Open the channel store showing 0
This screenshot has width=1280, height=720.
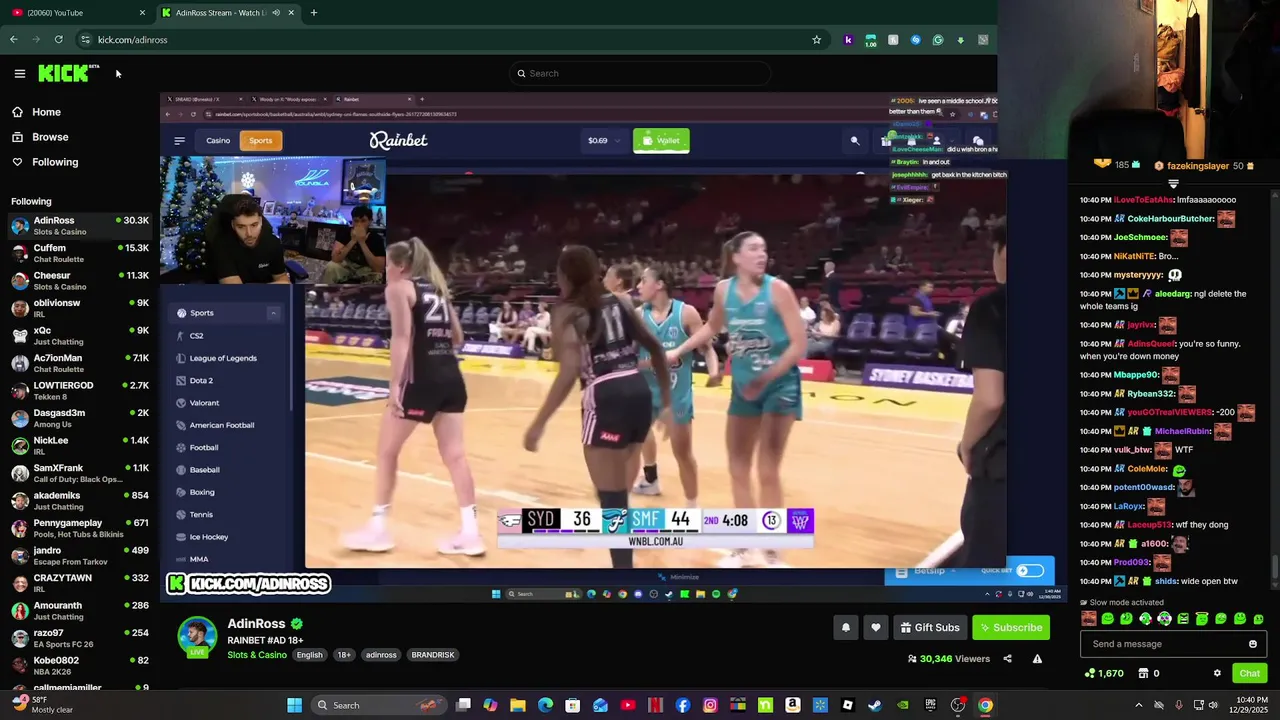pos(1149,674)
